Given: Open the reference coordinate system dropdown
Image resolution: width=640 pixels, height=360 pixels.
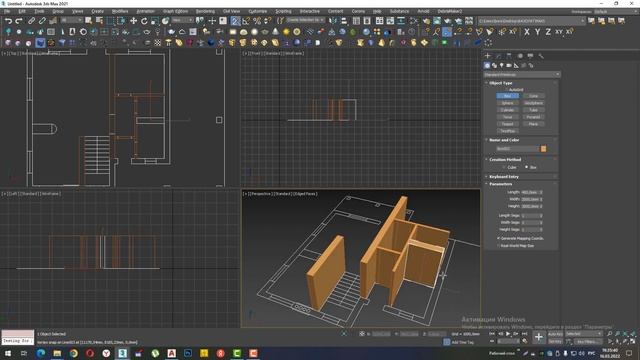Looking at the screenshot, I should tap(182, 20).
